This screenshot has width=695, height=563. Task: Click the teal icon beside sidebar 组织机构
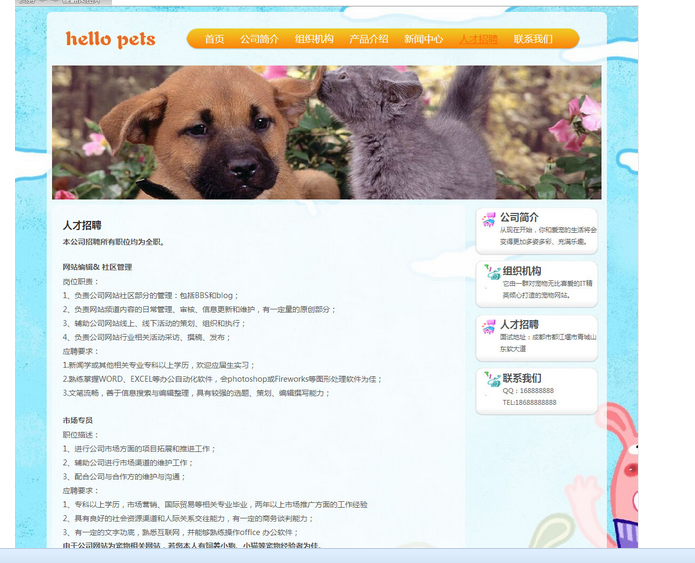491,273
